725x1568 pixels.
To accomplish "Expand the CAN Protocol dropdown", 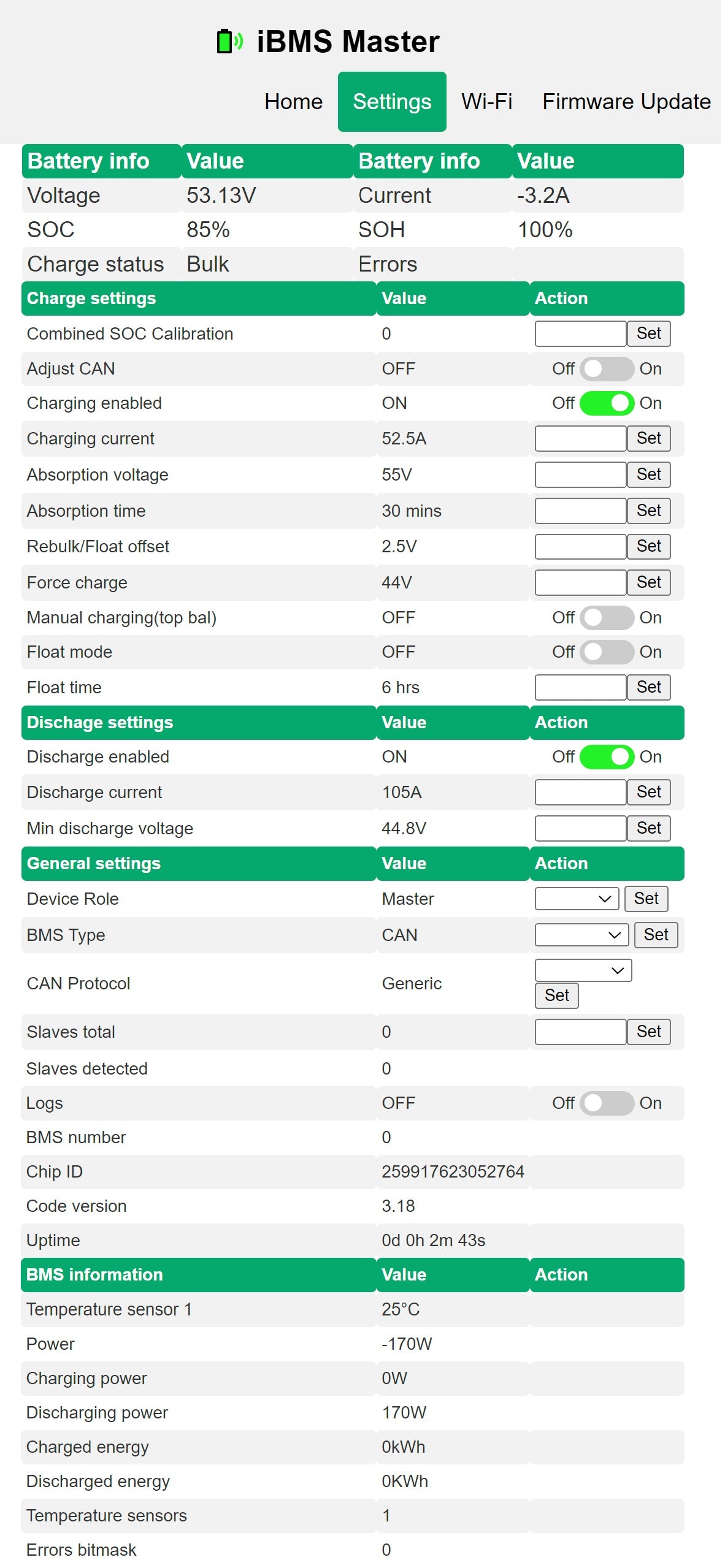I will [x=583, y=971].
